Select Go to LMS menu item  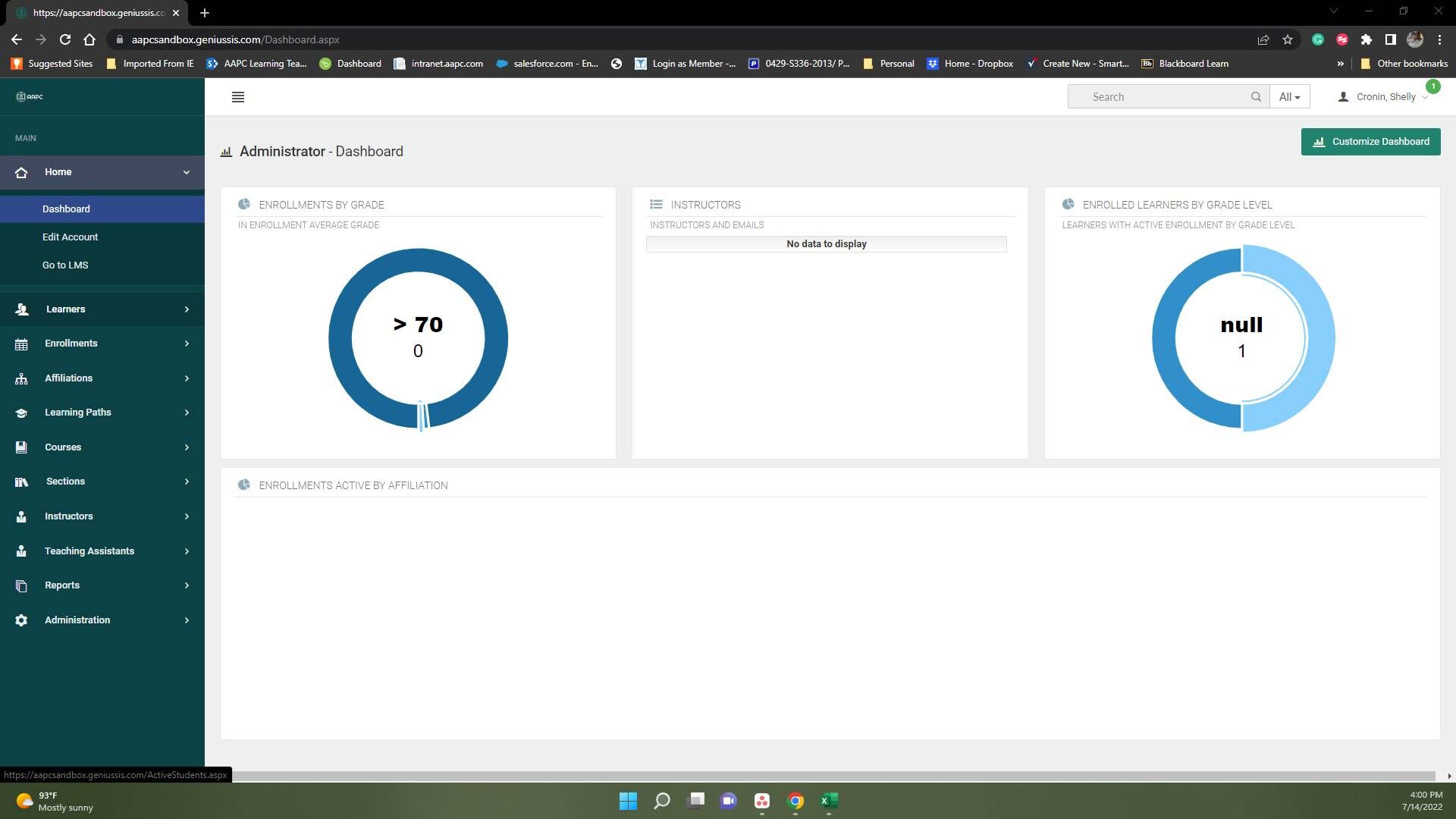click(x=65, y=265)
